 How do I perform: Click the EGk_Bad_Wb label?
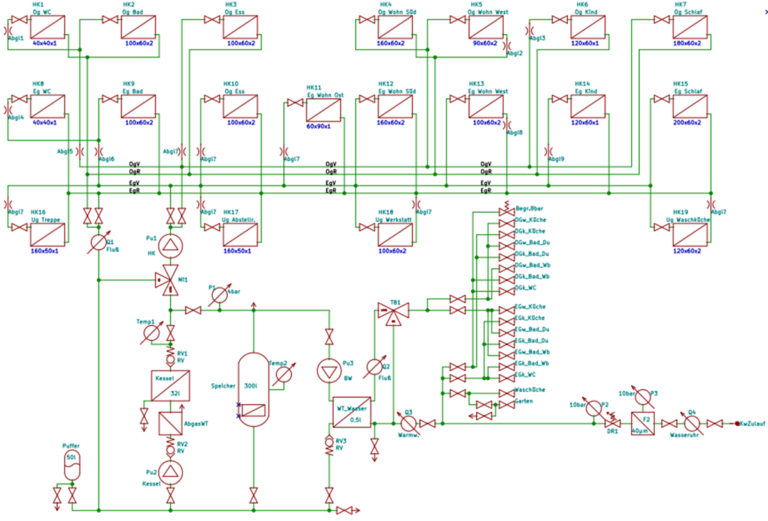tap(532, 363)
